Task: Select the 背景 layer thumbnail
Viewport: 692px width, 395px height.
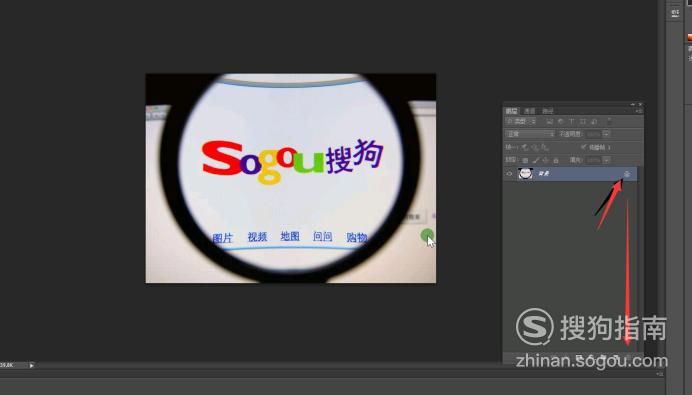Action: click(x=525, y=174)
